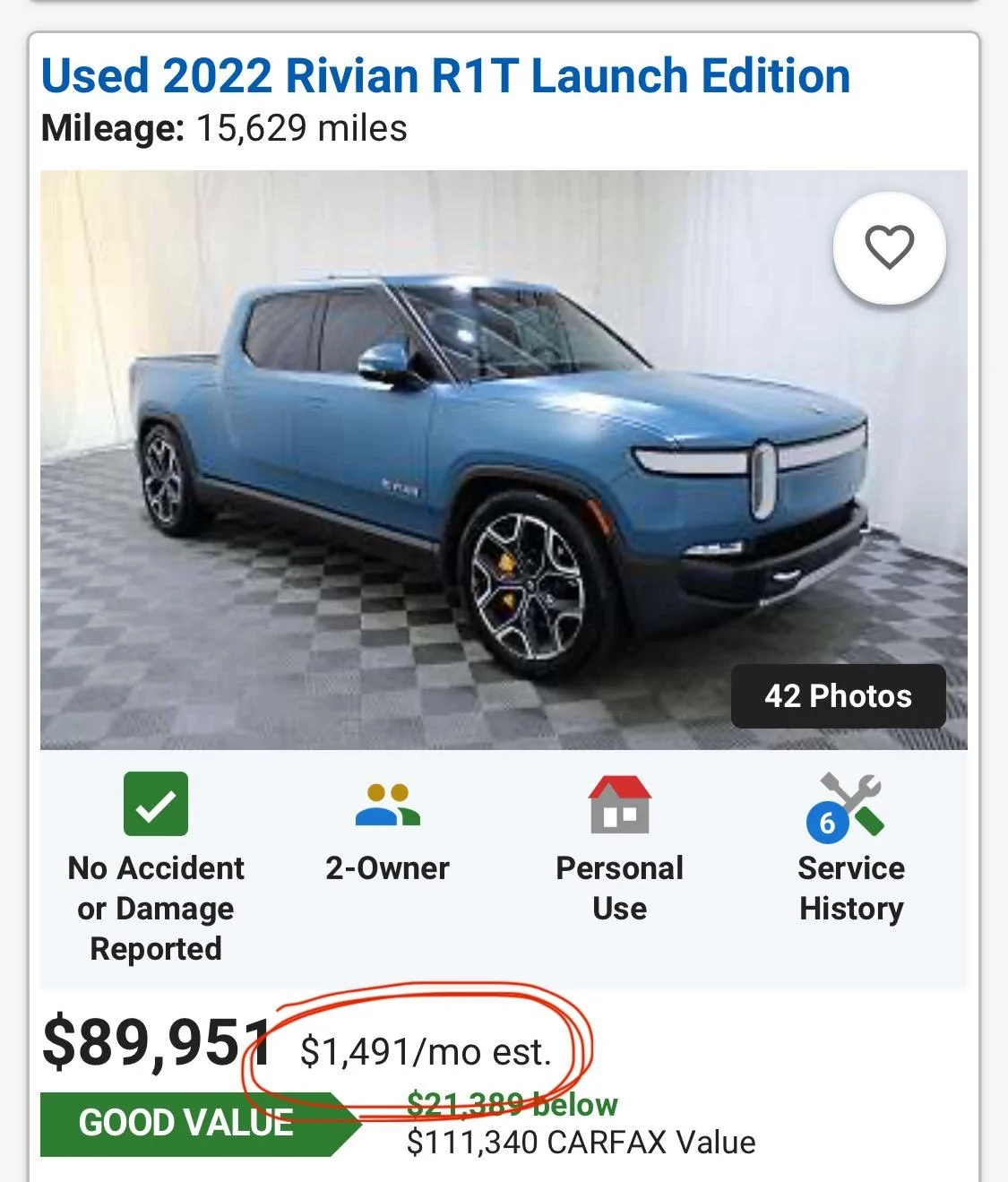The image size is (1008, 1182).
Task: Click the $1,491/mo est. payment estimate
Action: coord(425,1051)
